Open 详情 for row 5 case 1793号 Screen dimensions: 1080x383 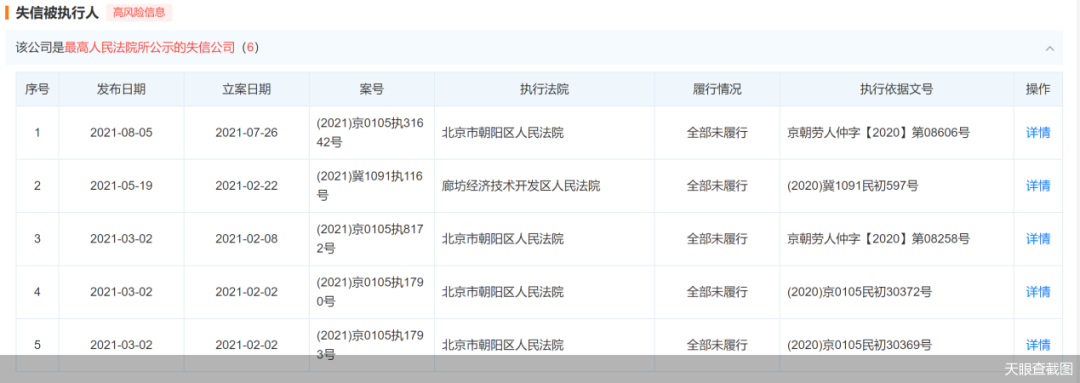1038,345
